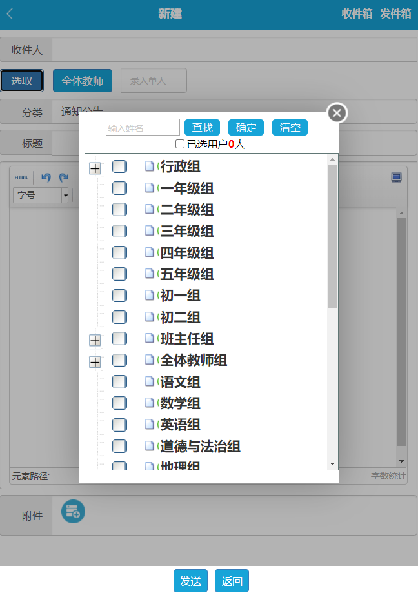Click the group list scrollbar up arrow
Viewport: 418px width, 595px height.
pyautogui.click(x=332, y=160)
